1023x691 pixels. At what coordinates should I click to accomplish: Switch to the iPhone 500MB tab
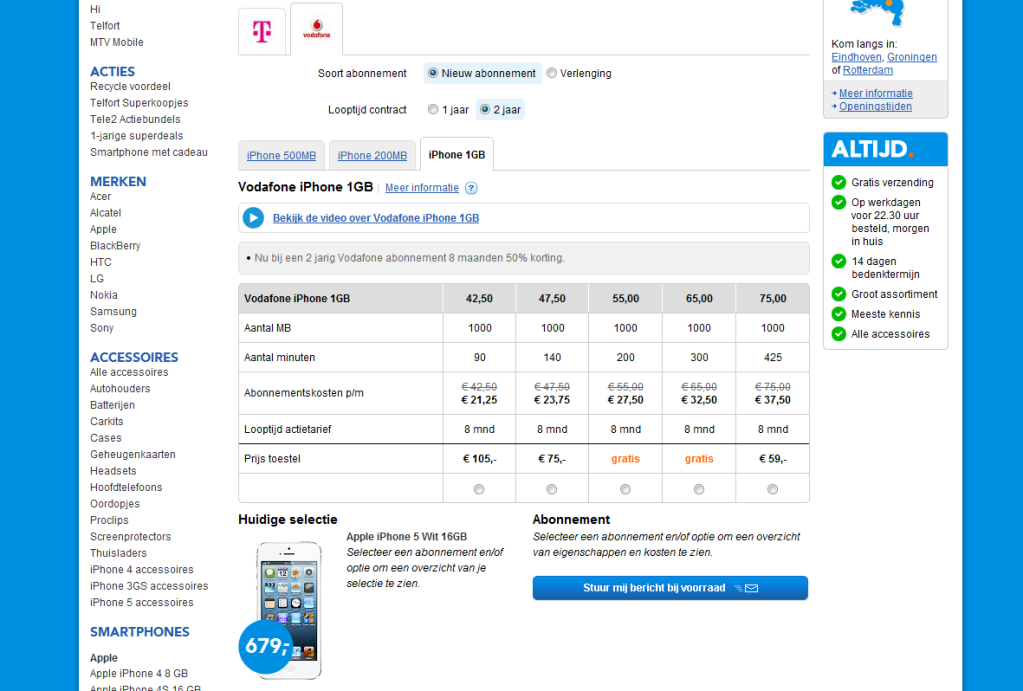[281, 155]
